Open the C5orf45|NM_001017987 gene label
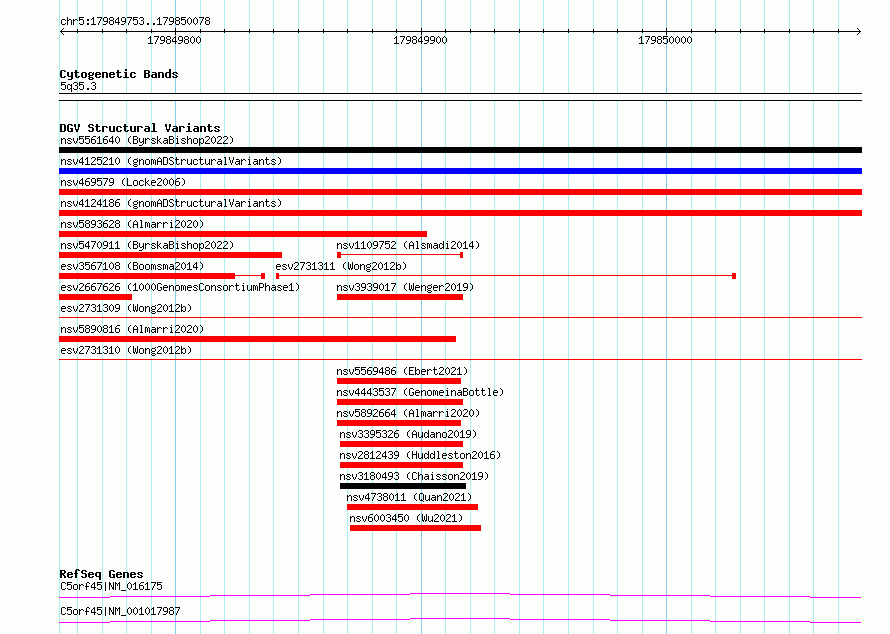The height and width of the screenshot is (634, 890). pyautogui.click(x=120, y=611)
